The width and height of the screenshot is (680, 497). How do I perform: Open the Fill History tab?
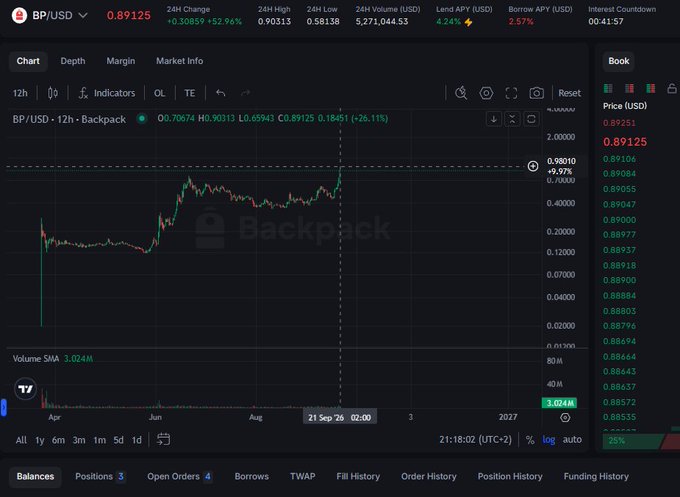tap(358, 477)
